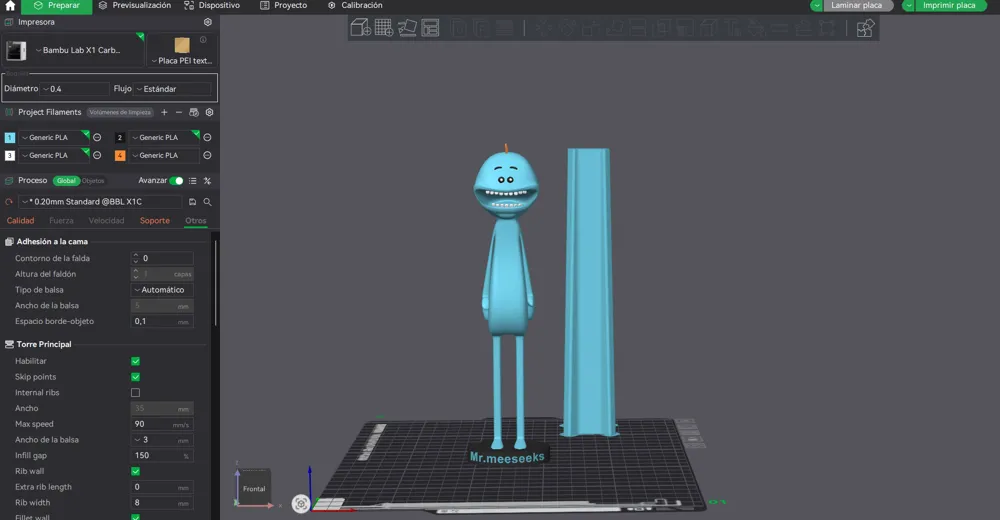1000x520 pixels.
Task: Click the Frontal view cube
Action: pyautogui.click(x=254, y=489)
